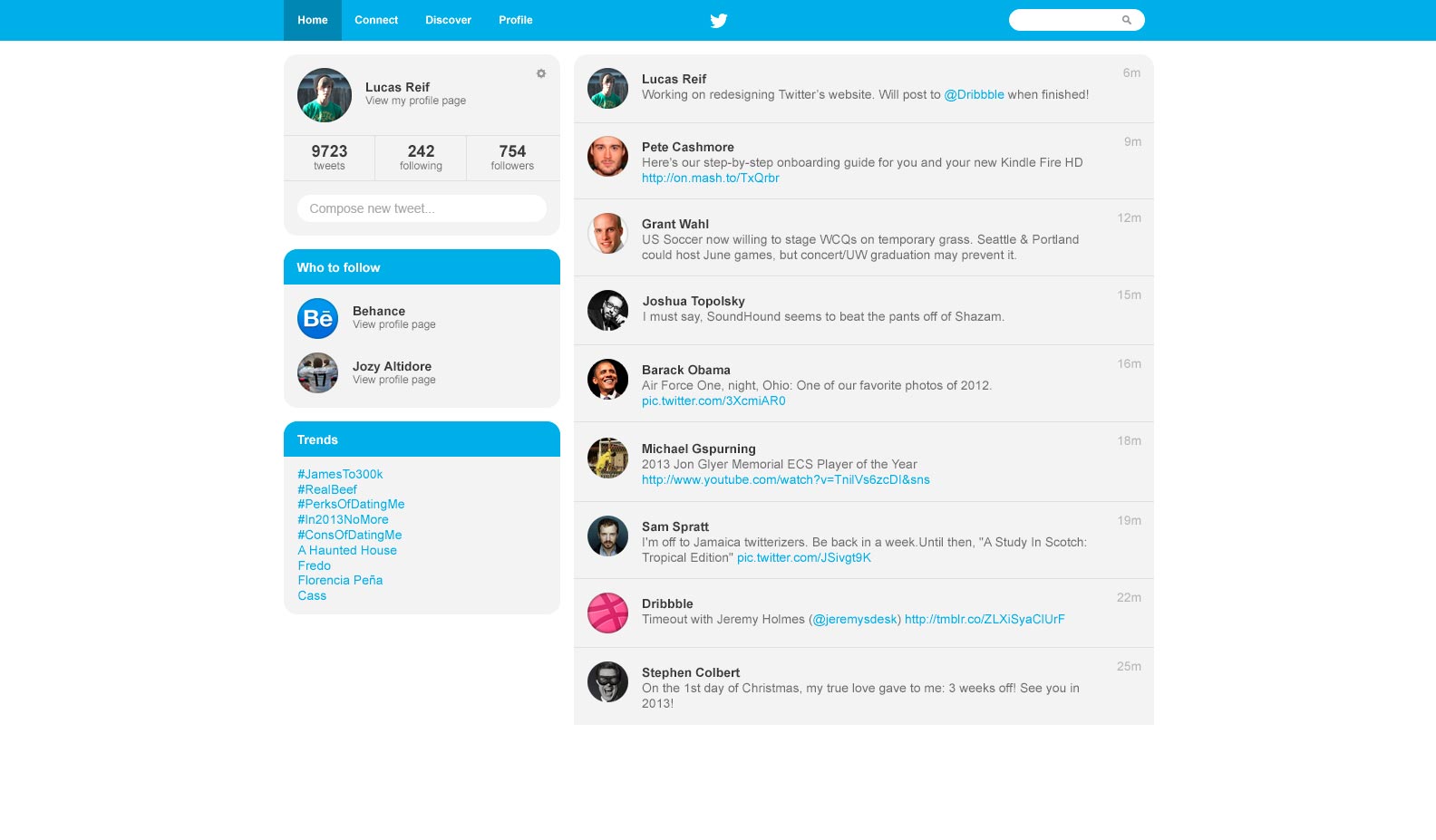Click the Barack Obama name in feed
The image size is (1436, 840).
pyautogui.click(x=686, y=370)
